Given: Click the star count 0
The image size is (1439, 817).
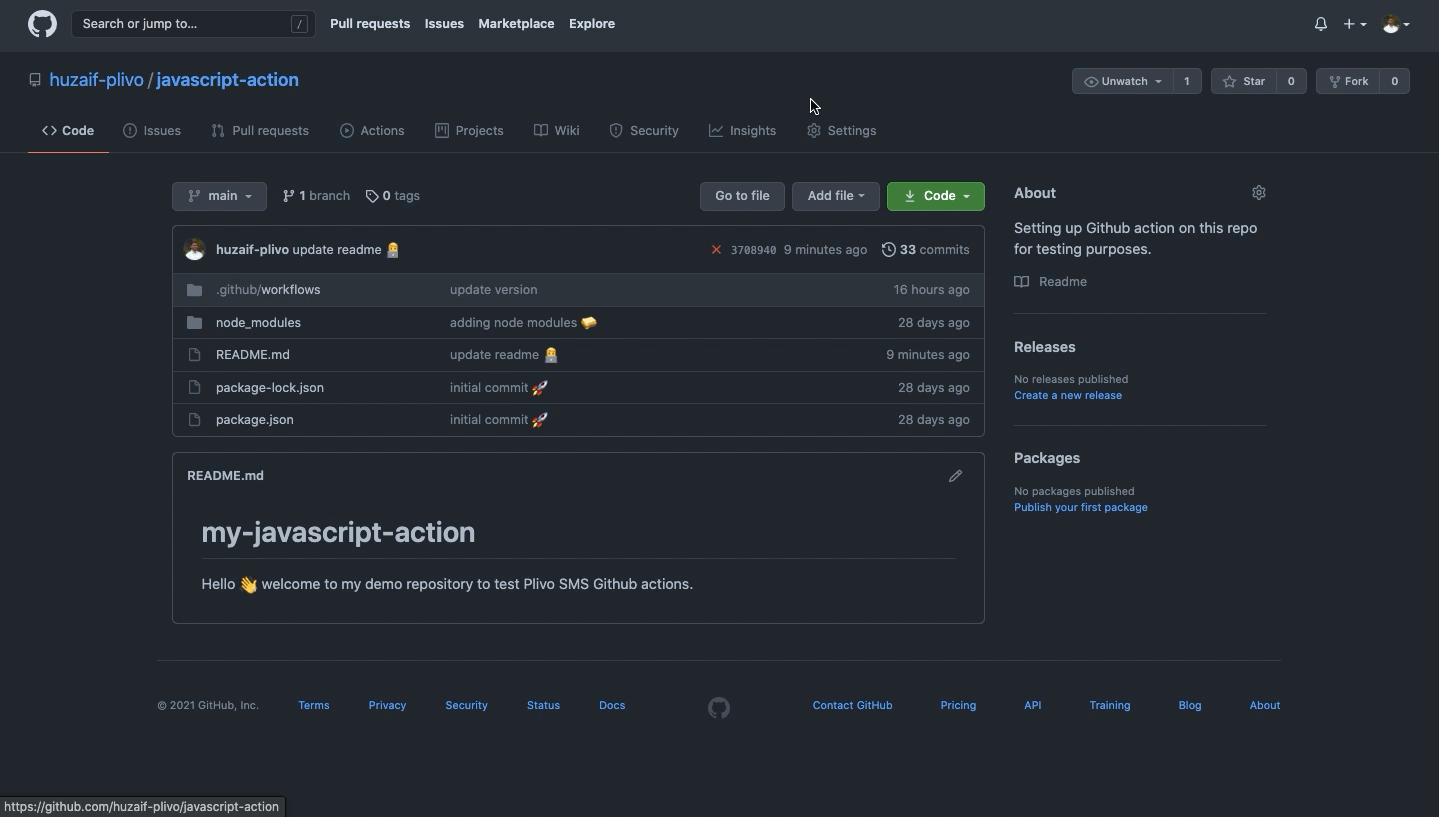Looking at the screenshot, I should click(x=1291, y=81).
